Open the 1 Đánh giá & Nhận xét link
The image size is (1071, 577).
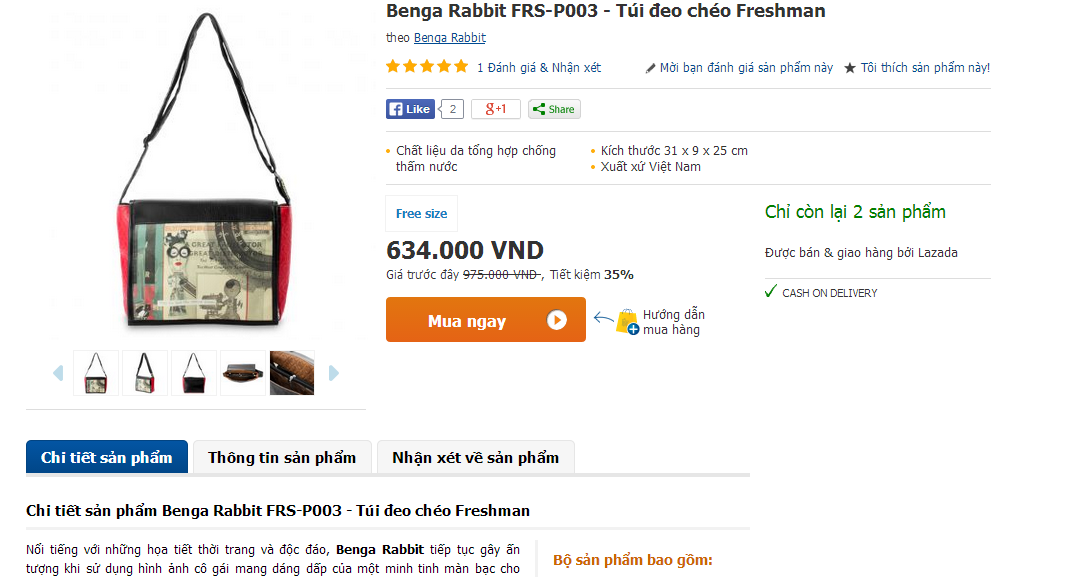539,68
